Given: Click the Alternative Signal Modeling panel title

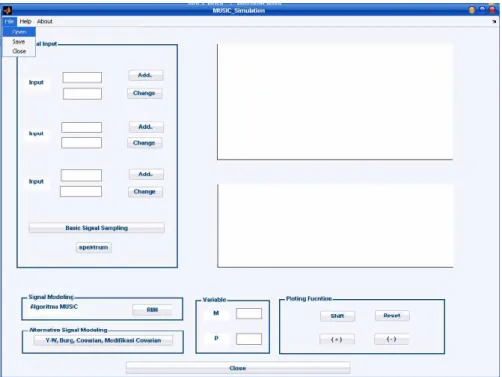Looking at the screenshot, I should click(x=68, y=330).
